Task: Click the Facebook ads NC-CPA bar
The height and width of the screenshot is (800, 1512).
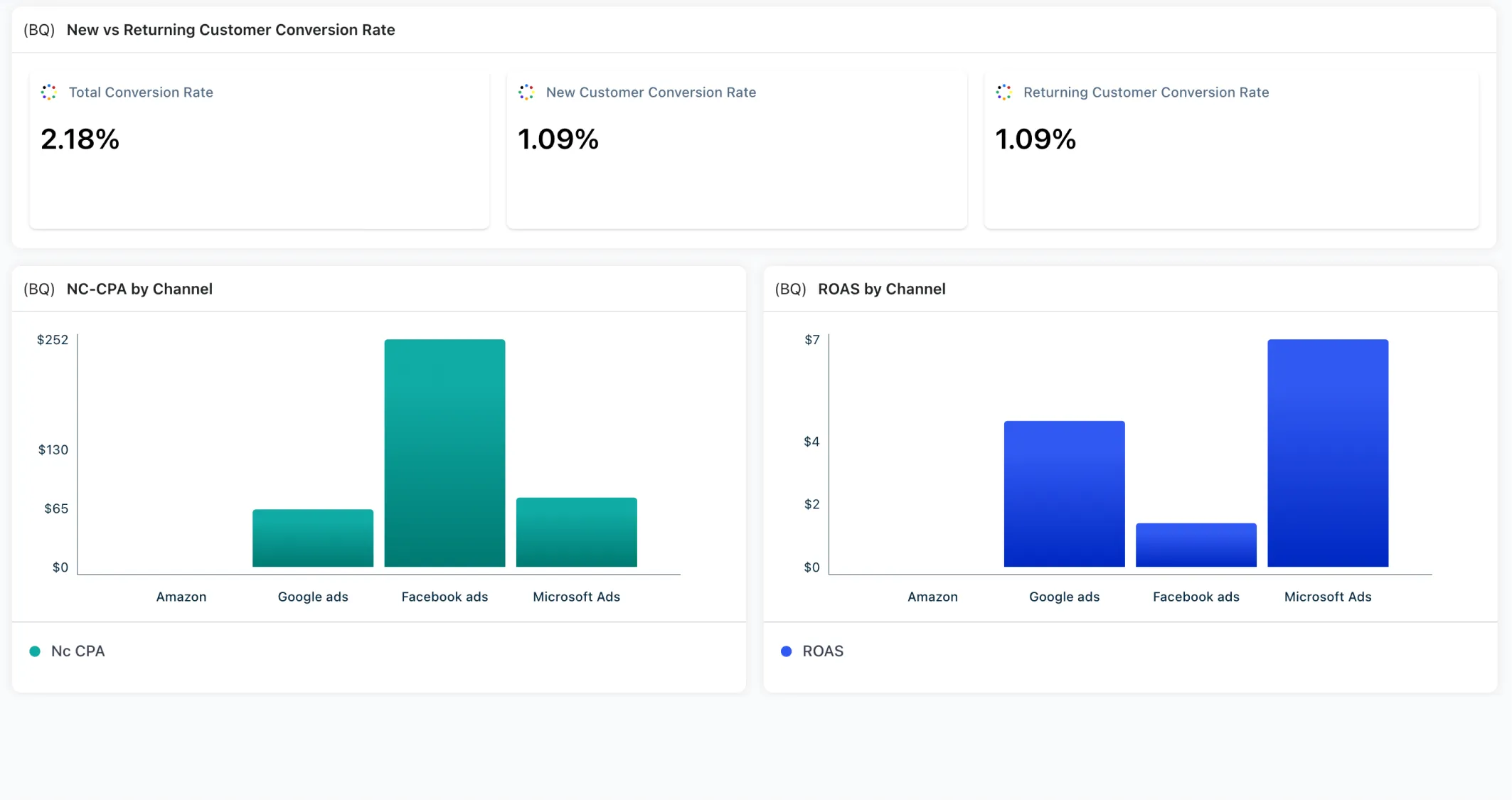Action: click(x=444, y=453)
